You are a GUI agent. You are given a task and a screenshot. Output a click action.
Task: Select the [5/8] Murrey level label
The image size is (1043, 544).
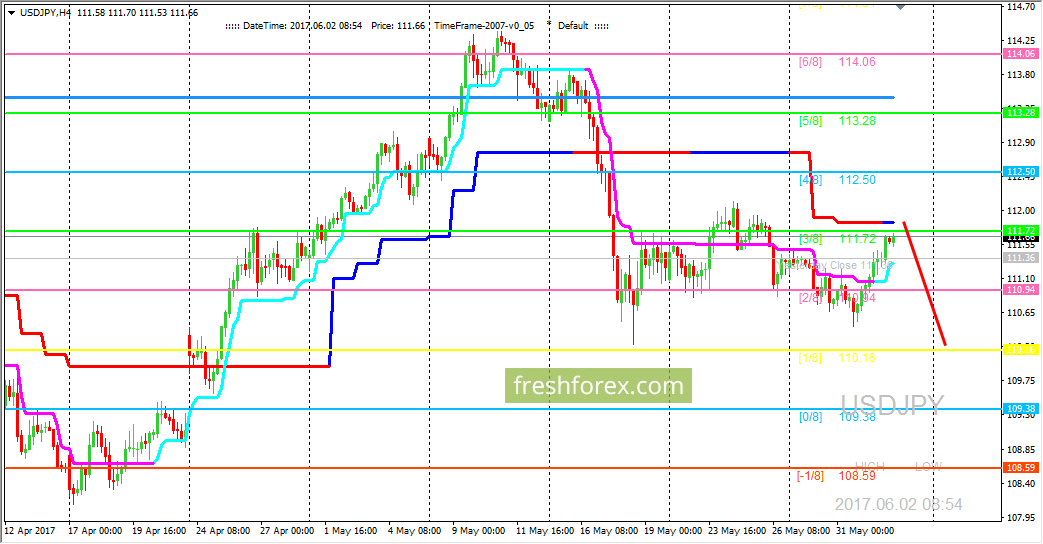810,121
